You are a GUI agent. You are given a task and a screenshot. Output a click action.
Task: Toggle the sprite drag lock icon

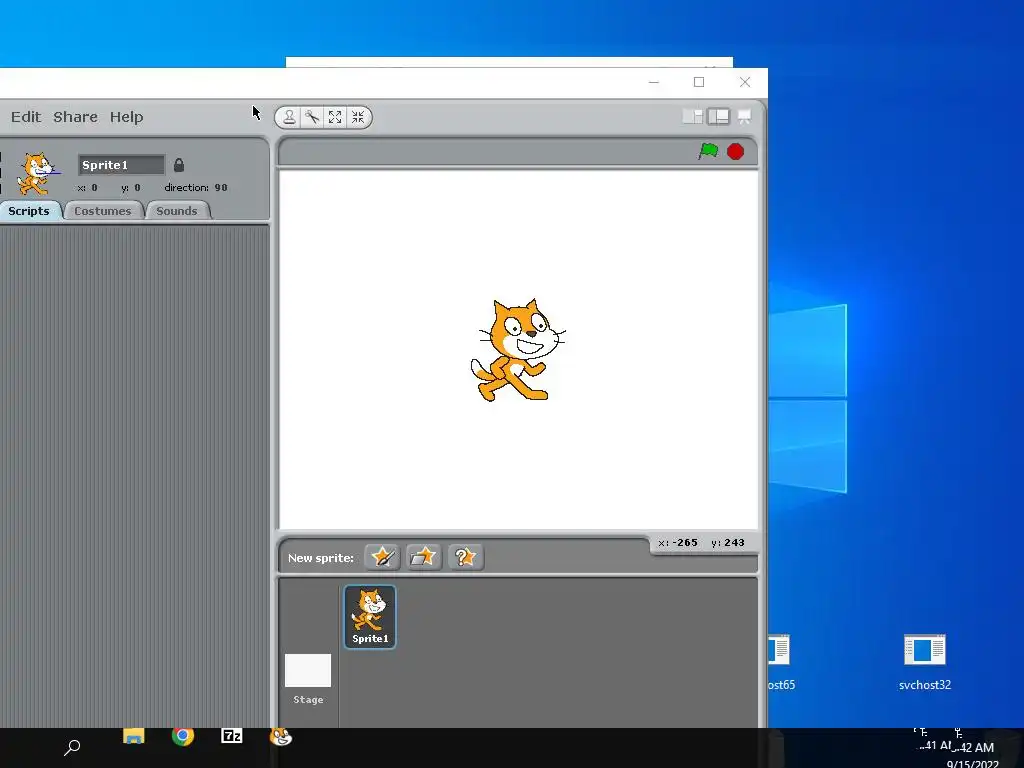click(178, 165)
